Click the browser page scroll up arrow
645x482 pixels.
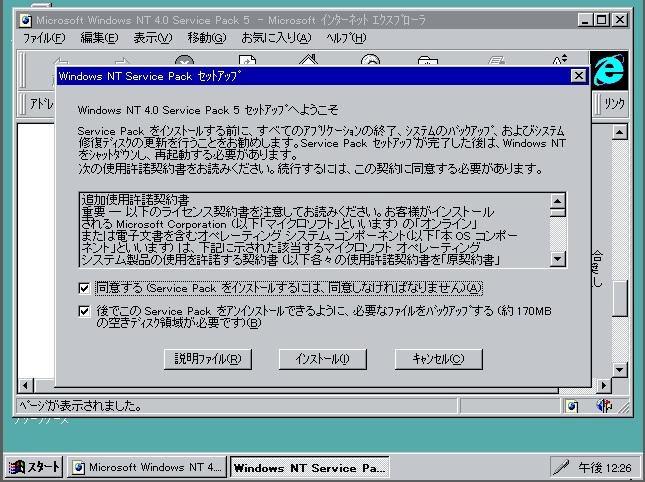[619, 132]
